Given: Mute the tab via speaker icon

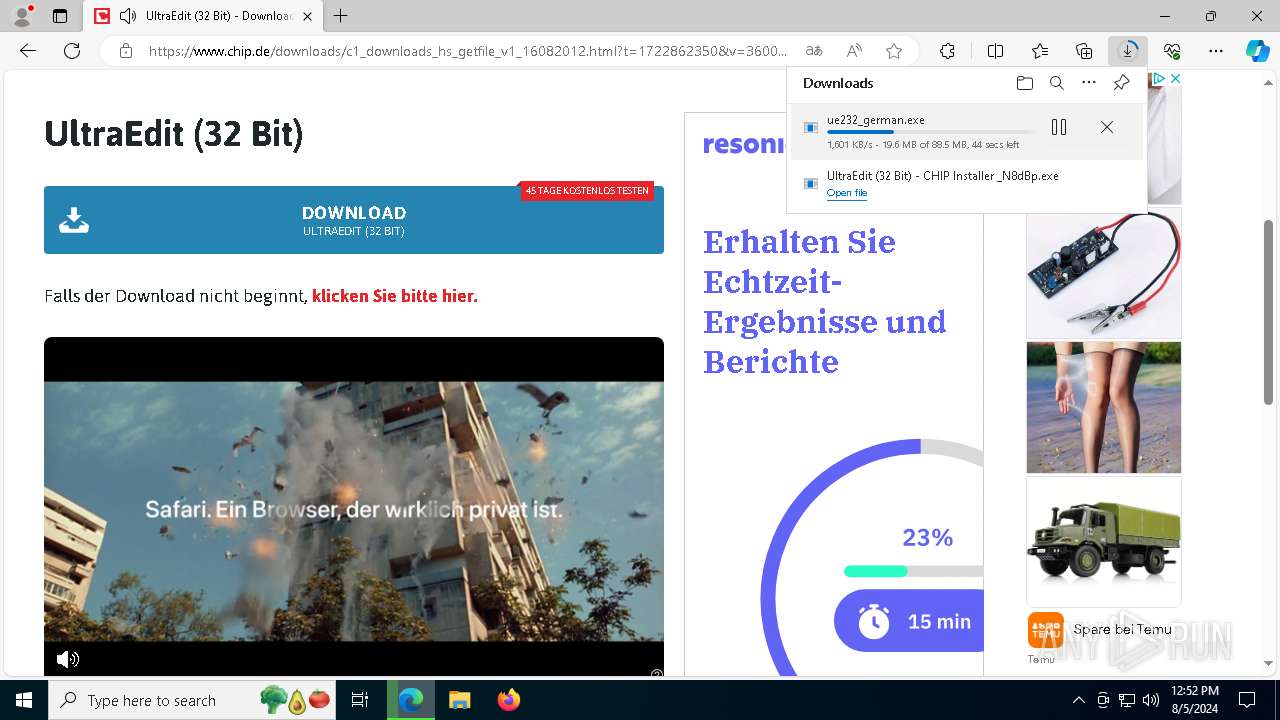Looking at the screenshot, I should coord(127,16).
